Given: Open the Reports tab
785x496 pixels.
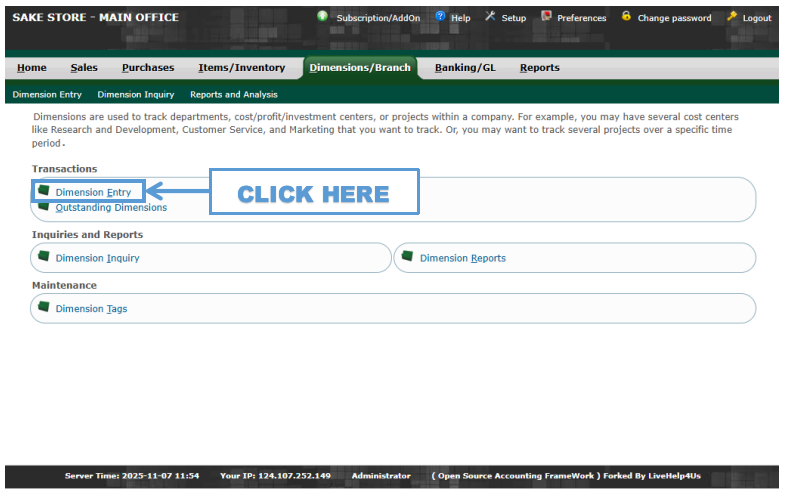Looking at the screenshot, I should point(539,68).
